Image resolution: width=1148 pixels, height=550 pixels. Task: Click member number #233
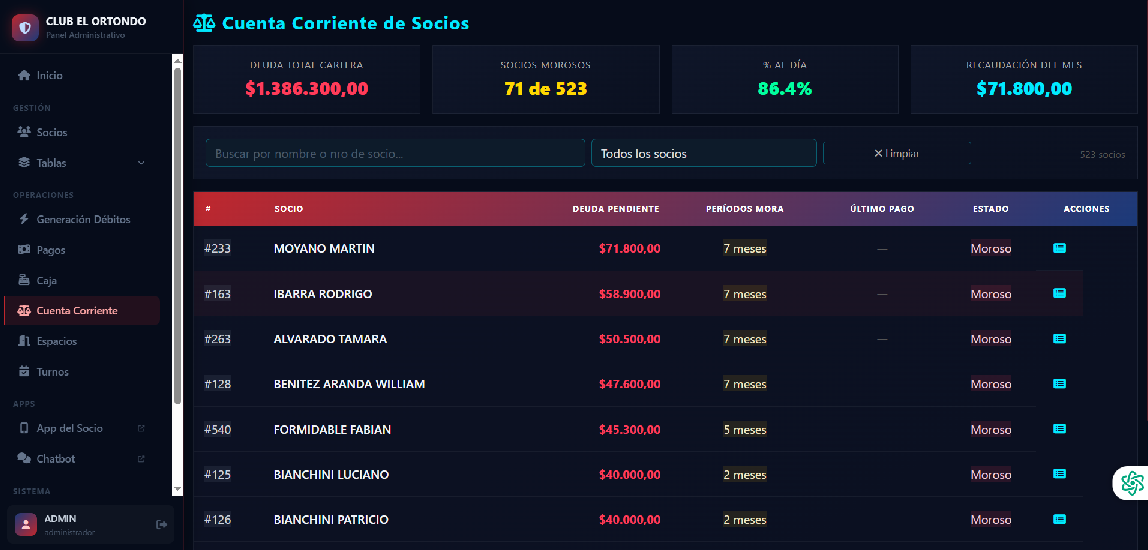[x=217, y=248]
